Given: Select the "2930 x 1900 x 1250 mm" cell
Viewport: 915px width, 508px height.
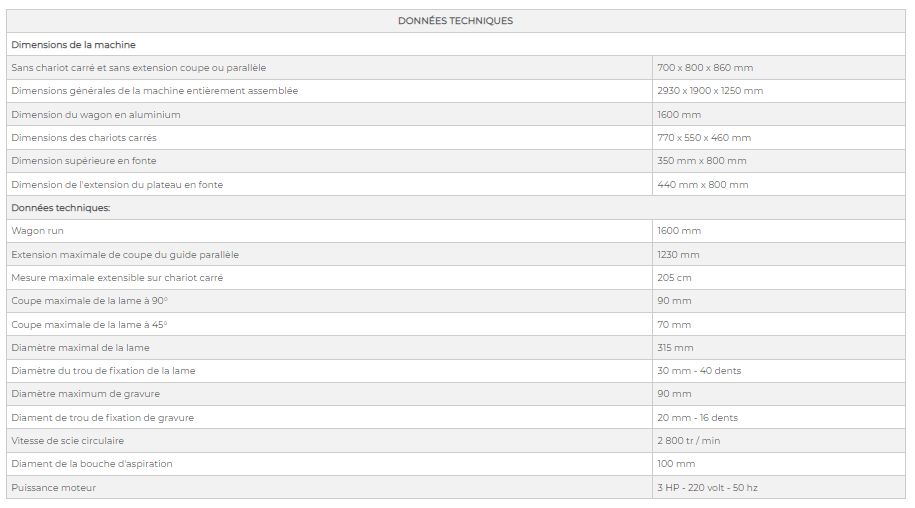Looking at the screenshot, I should [x=710, y=91].
